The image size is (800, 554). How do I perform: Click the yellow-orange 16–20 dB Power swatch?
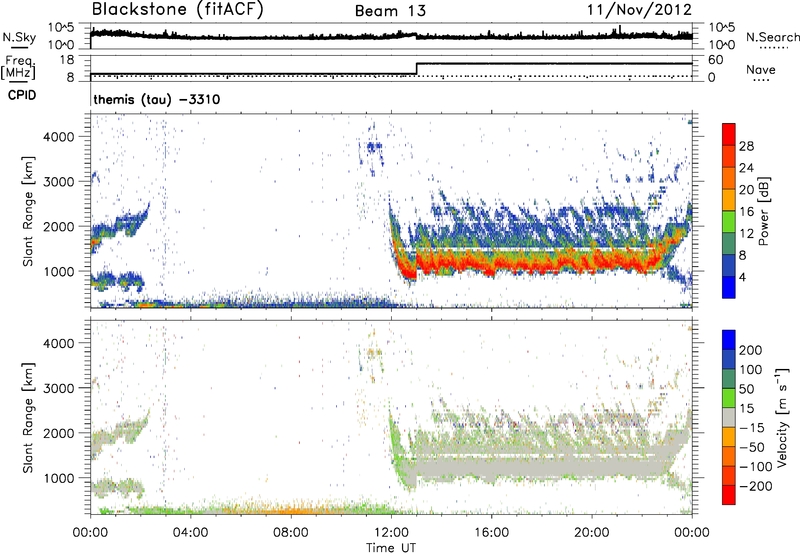coord(729,200)
